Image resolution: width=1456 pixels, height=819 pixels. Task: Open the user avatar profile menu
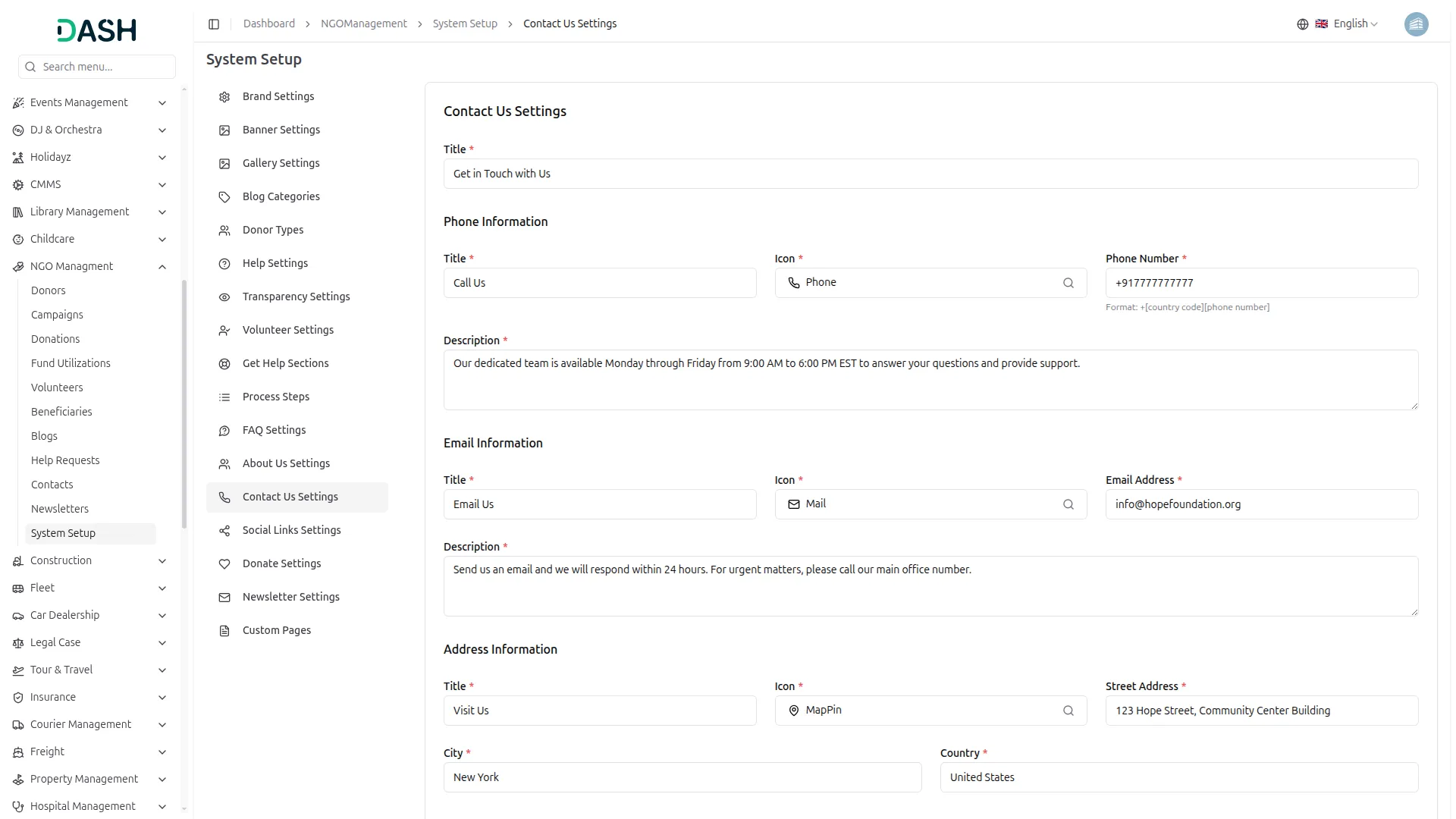[x=1416, y=24]
